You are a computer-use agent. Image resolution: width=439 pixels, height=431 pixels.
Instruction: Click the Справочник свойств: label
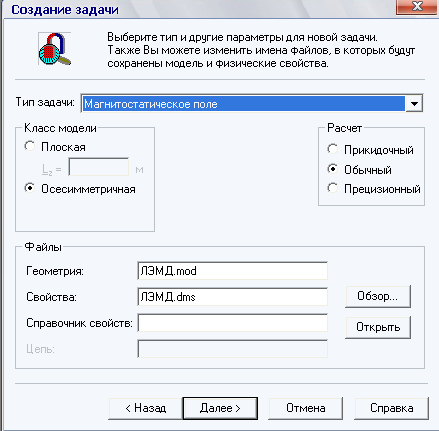(x=79, y=323)
